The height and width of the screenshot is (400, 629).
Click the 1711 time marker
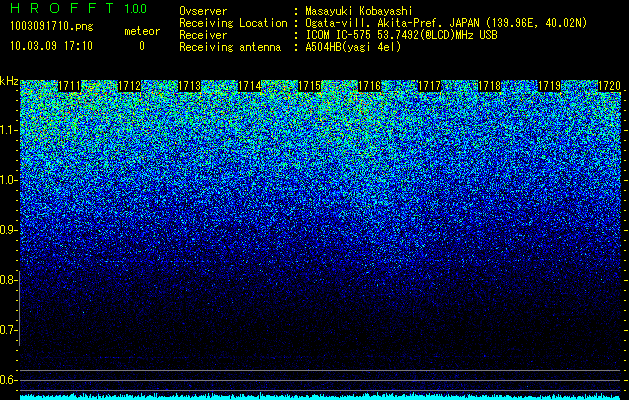pos(70,86)
